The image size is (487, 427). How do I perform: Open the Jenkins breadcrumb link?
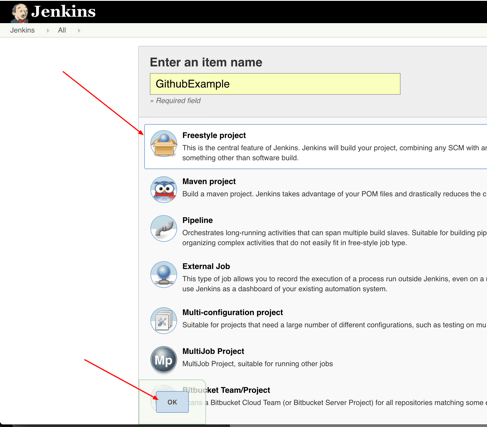coord(22,30)
